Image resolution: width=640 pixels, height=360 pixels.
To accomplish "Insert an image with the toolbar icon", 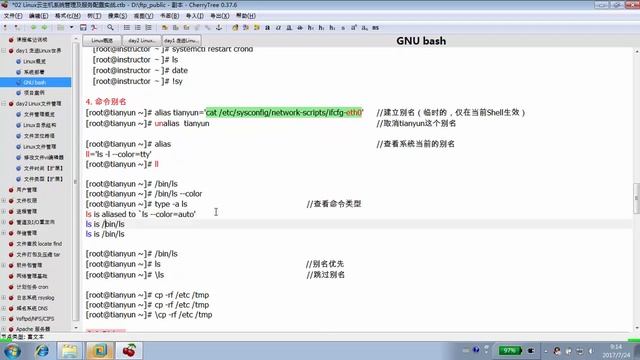I will tap(165, 28).
